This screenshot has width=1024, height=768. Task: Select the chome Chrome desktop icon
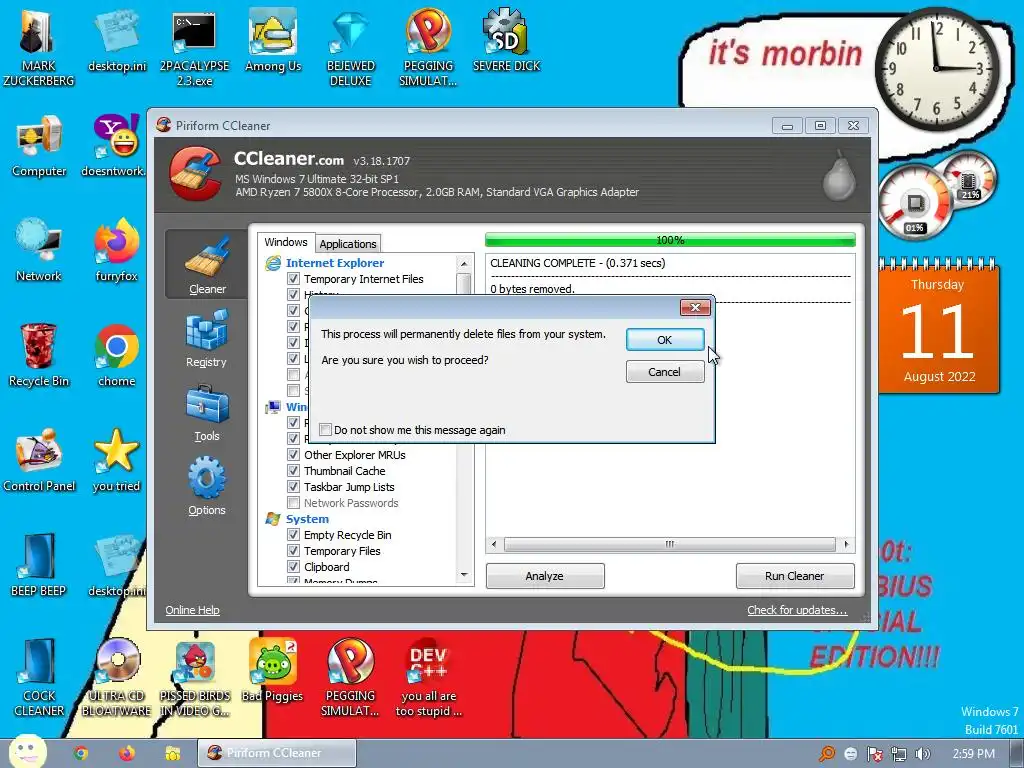click(117, 355)
